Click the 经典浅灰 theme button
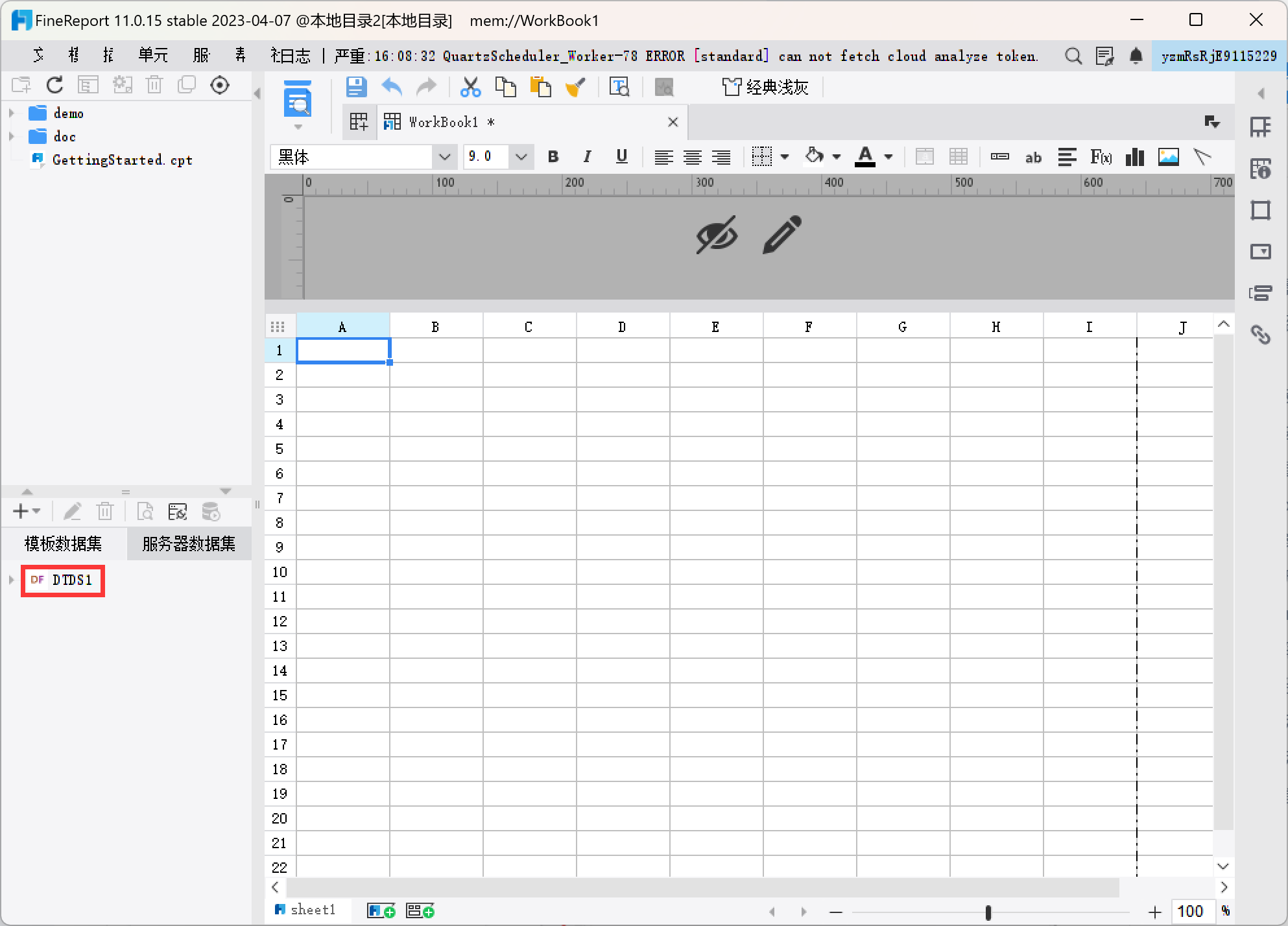The height and width of the screenshot is (926, 1288). [765, 87]
